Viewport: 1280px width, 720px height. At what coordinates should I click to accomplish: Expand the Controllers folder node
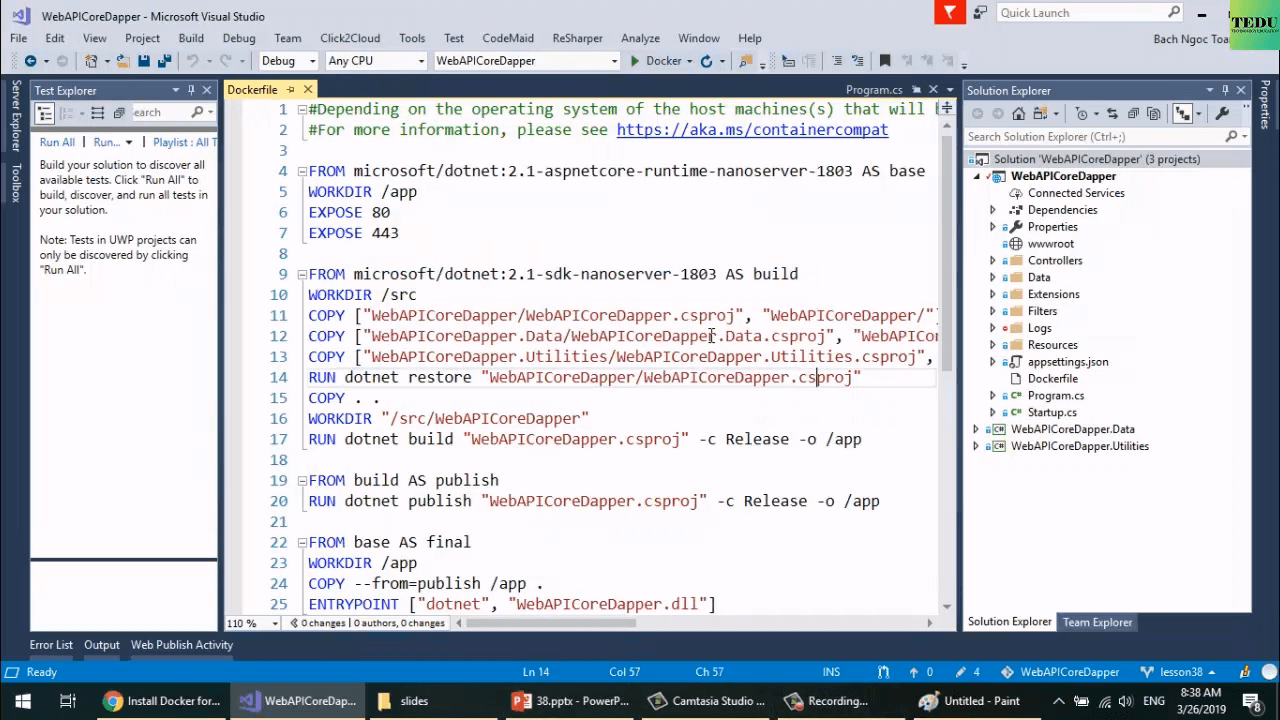point(992,261)
